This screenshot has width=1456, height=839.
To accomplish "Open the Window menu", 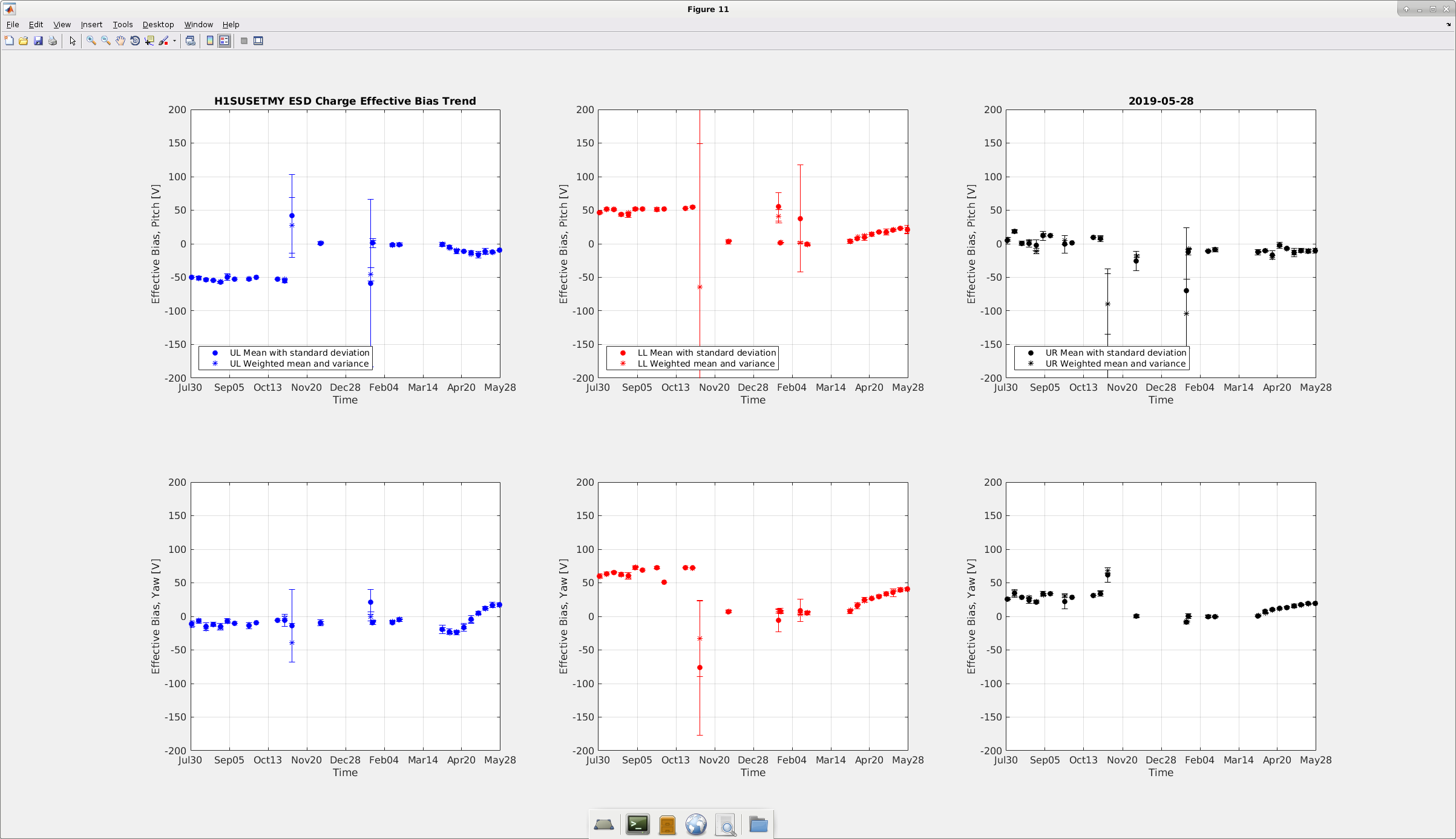I will click(198, 25).
